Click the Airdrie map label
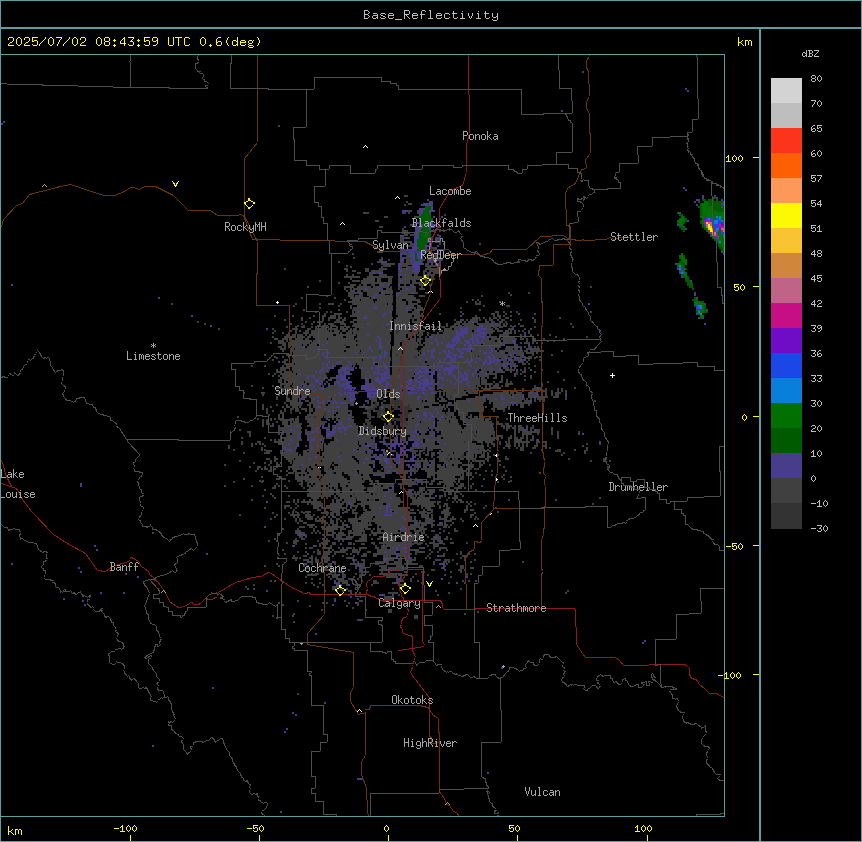Viewport: 862px width, 842px height. 403,537
